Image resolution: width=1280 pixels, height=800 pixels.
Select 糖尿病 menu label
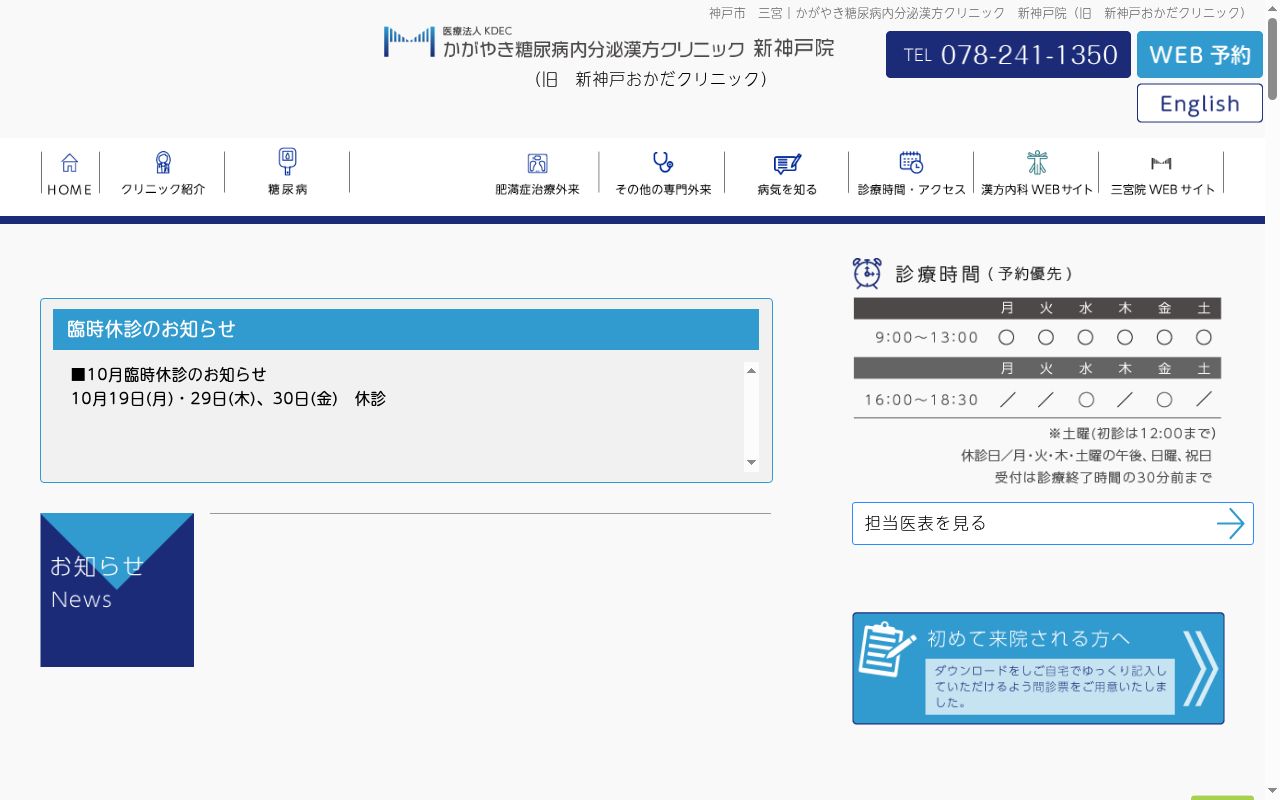point(288,190)
